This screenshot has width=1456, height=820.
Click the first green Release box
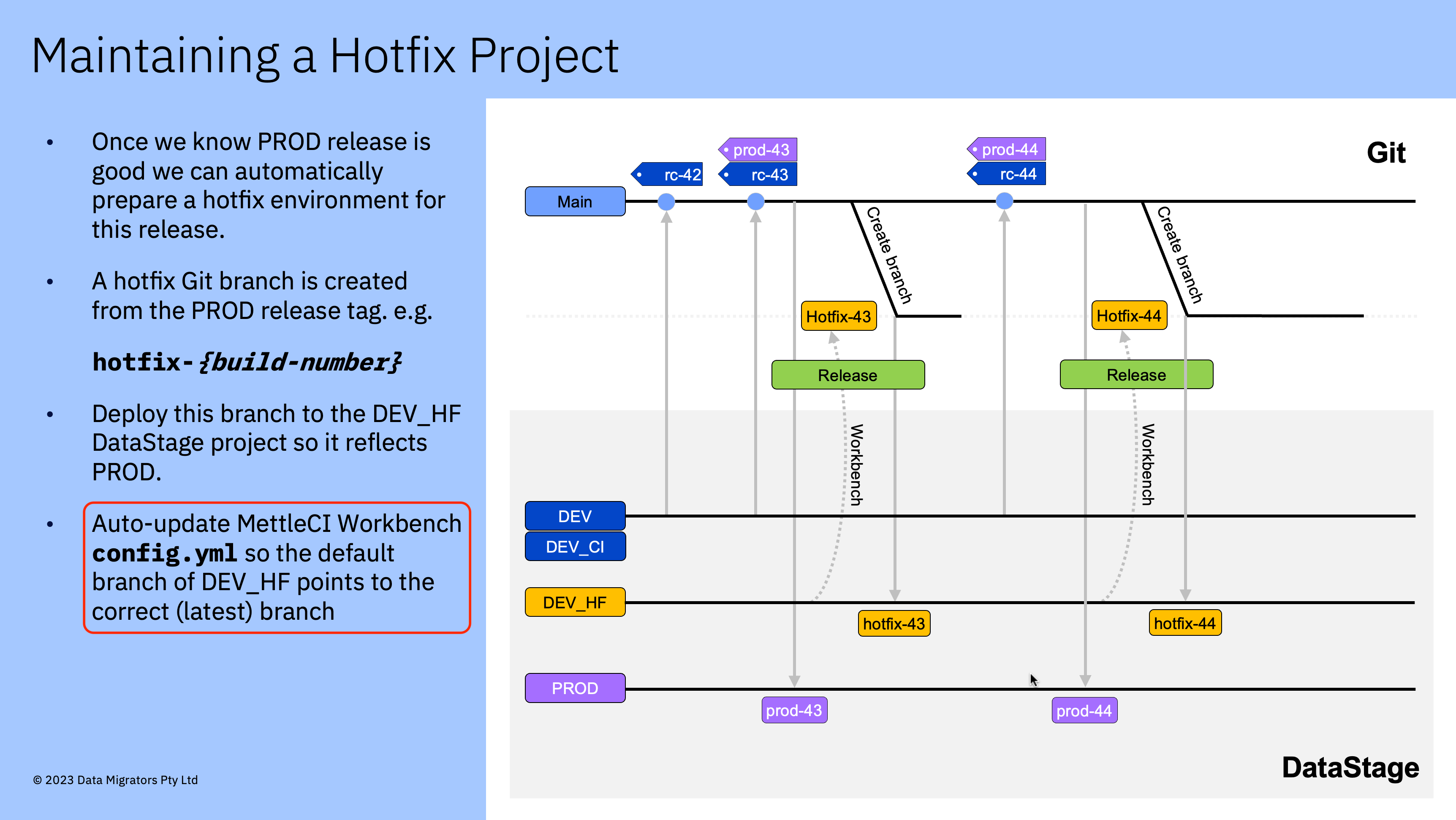point(848,375)
